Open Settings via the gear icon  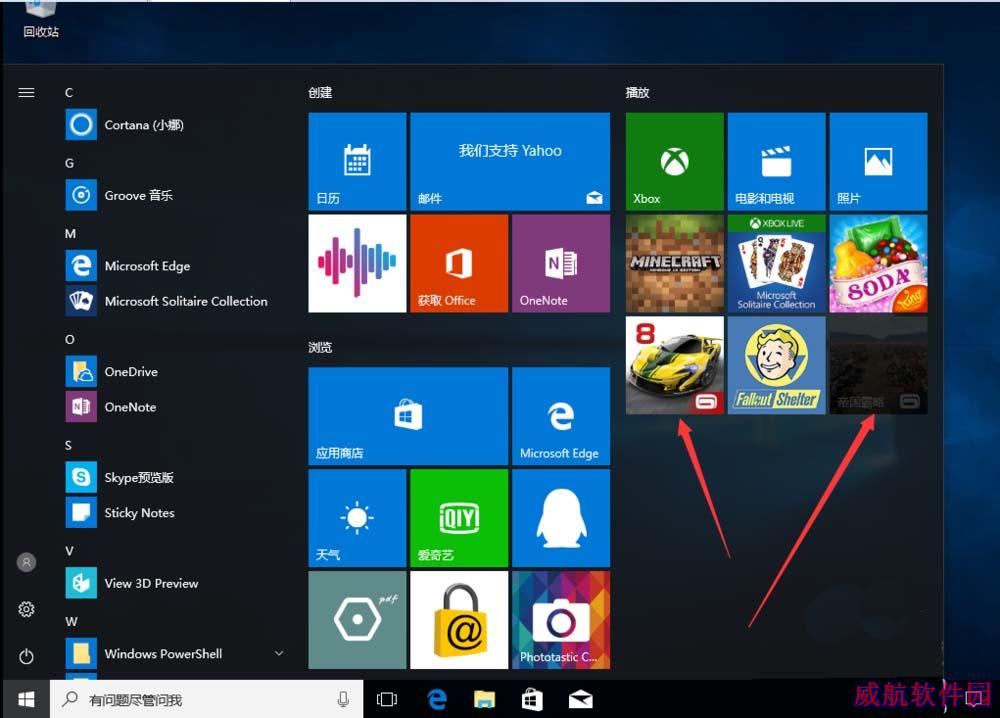coord(26,609)
